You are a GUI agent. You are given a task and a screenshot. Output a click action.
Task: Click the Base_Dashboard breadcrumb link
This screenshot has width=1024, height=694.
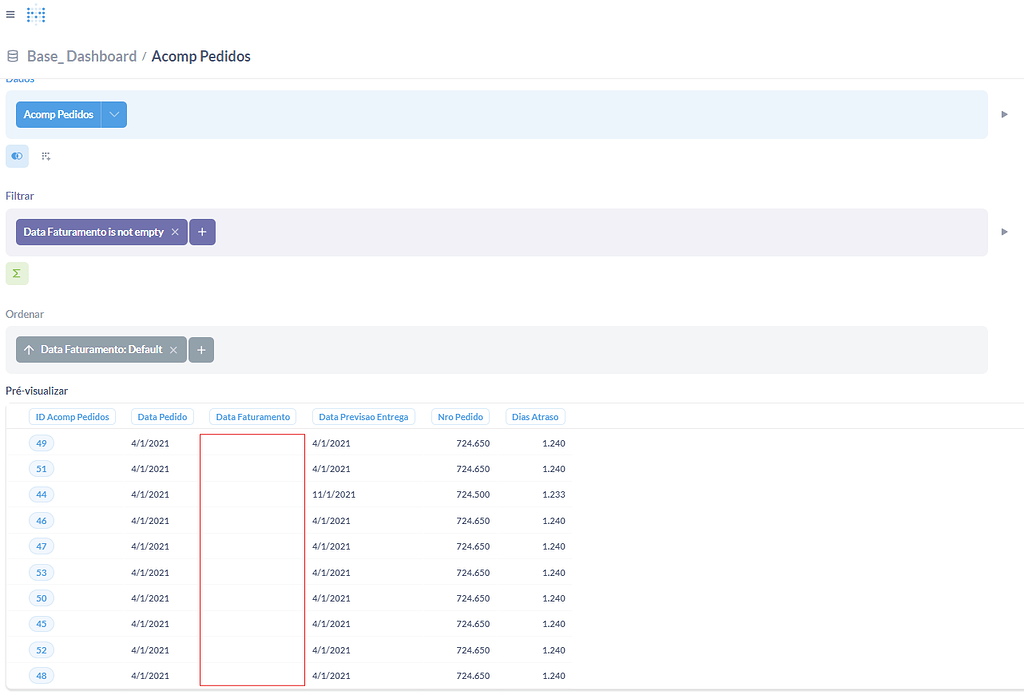click(81, 56)
